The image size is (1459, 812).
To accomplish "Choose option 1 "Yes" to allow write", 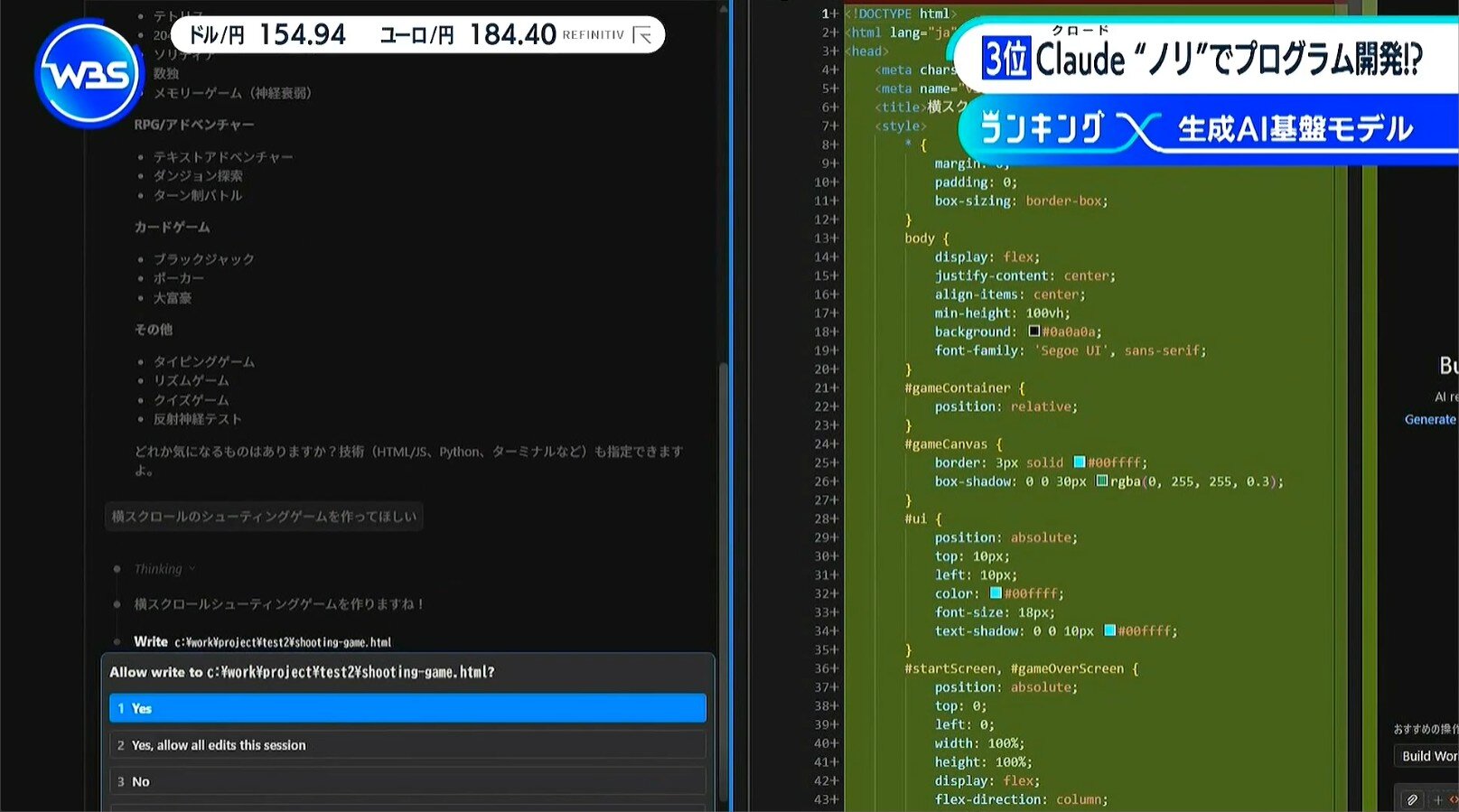I will coord(407,708).
